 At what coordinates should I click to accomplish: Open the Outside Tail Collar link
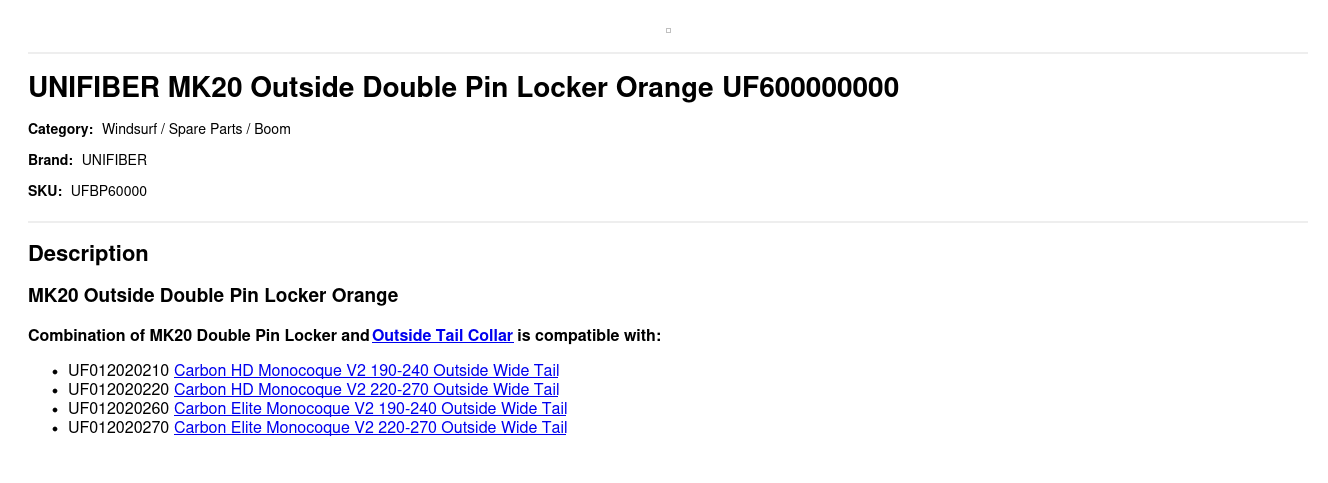[442, 335]
